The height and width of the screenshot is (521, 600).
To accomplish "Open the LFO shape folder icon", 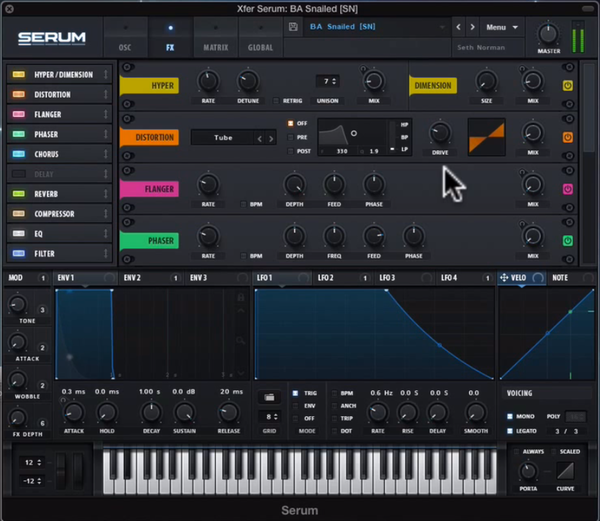I will 269,397.
